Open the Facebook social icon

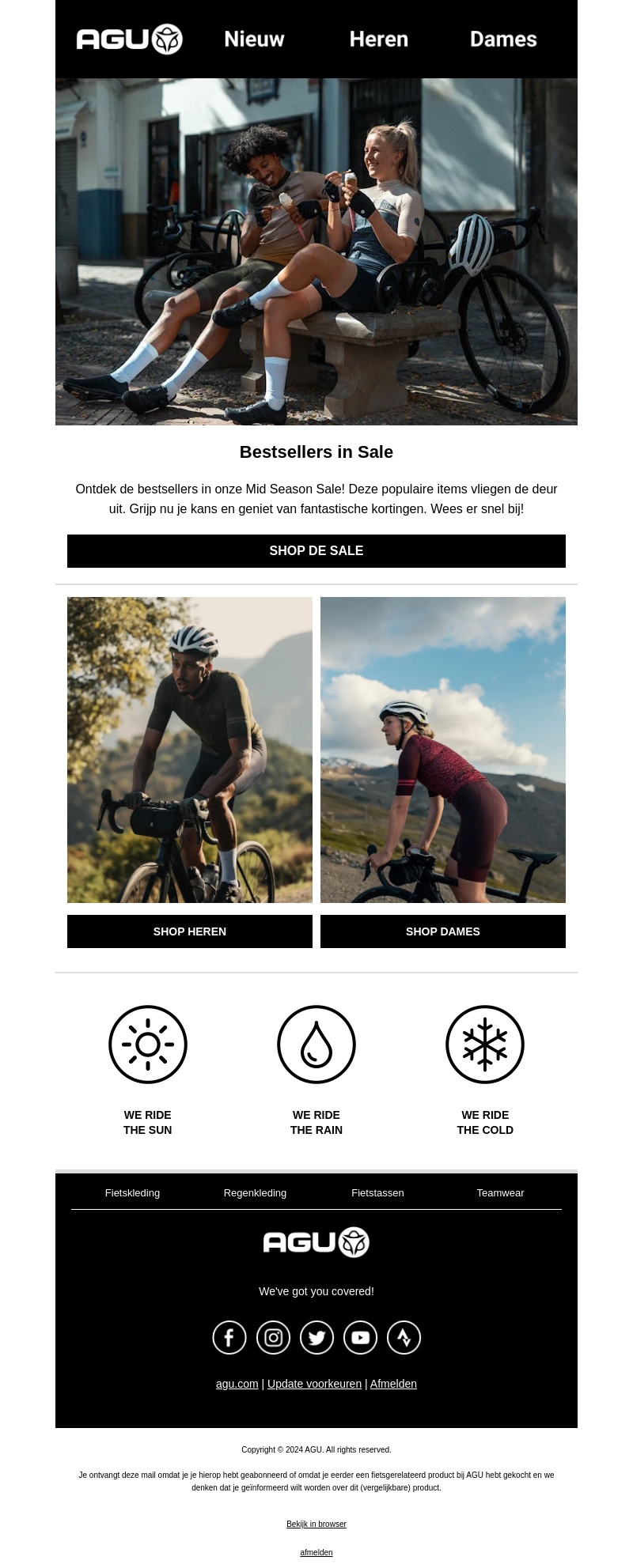coord(229,1337)
